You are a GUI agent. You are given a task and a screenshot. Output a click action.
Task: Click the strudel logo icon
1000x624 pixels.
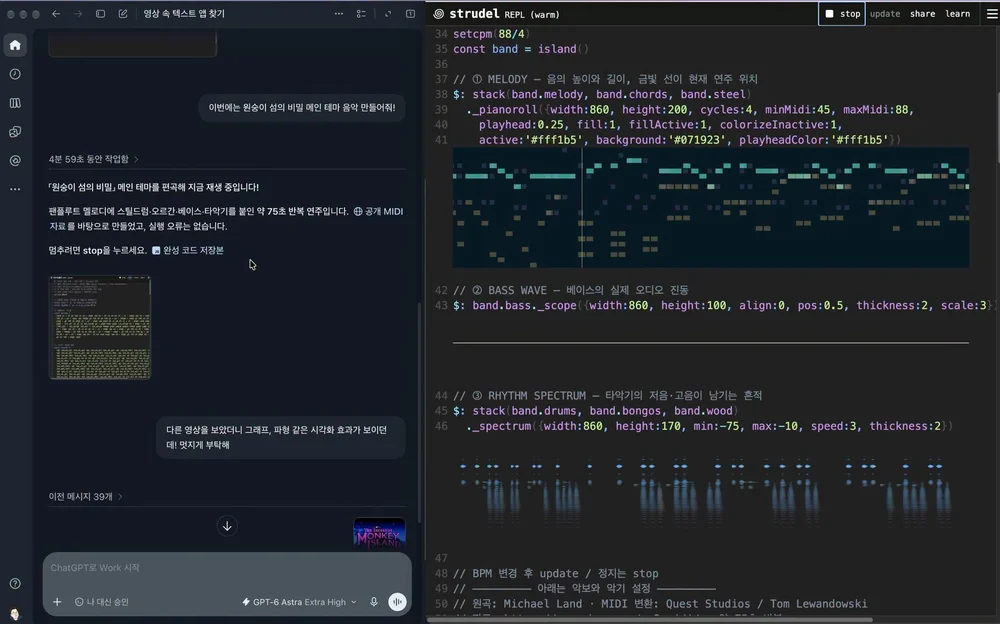(439, 13)
